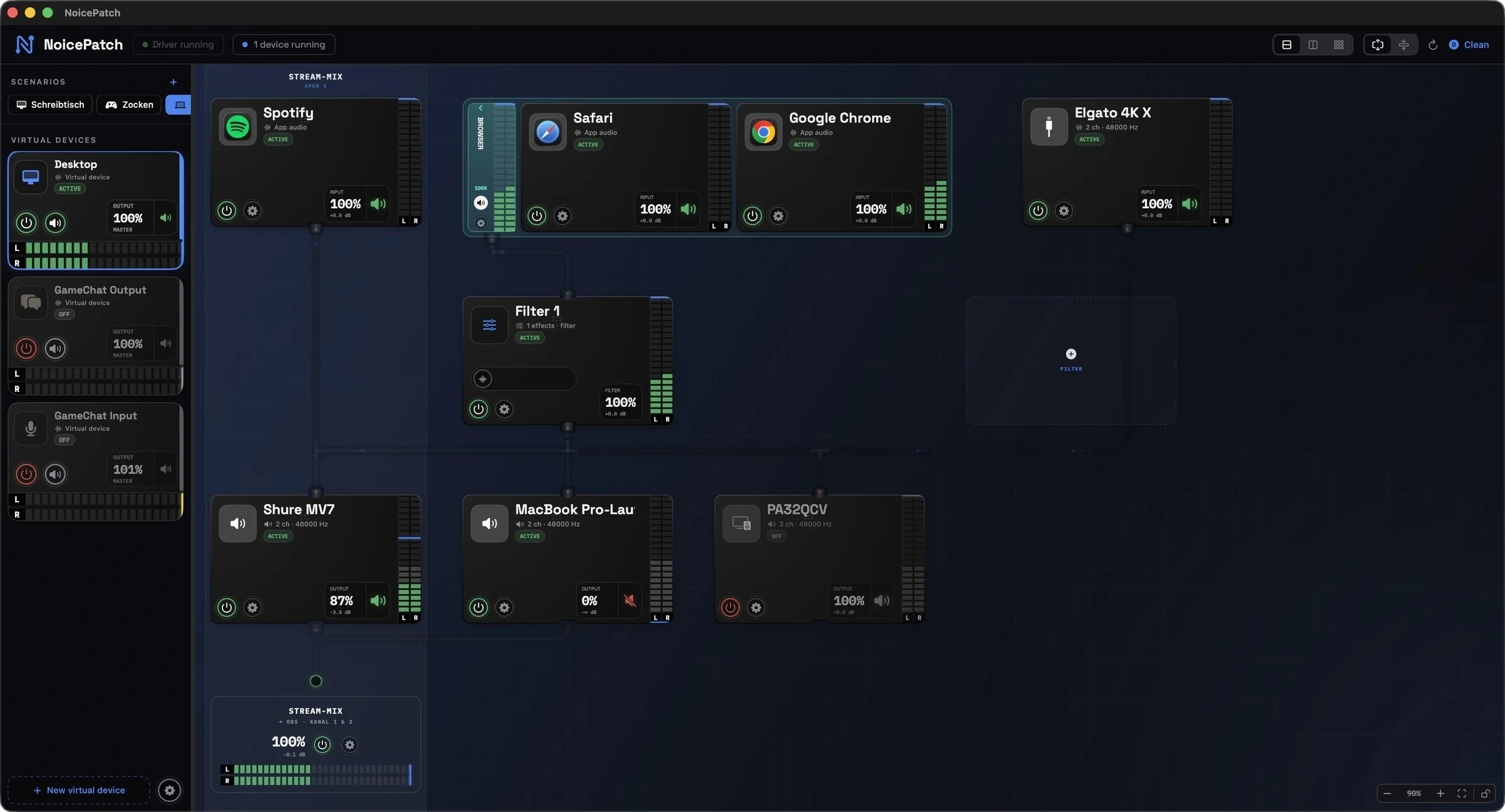Mute the Browser group
Screen dimensions: 1505x812
[x=481, y=203]
